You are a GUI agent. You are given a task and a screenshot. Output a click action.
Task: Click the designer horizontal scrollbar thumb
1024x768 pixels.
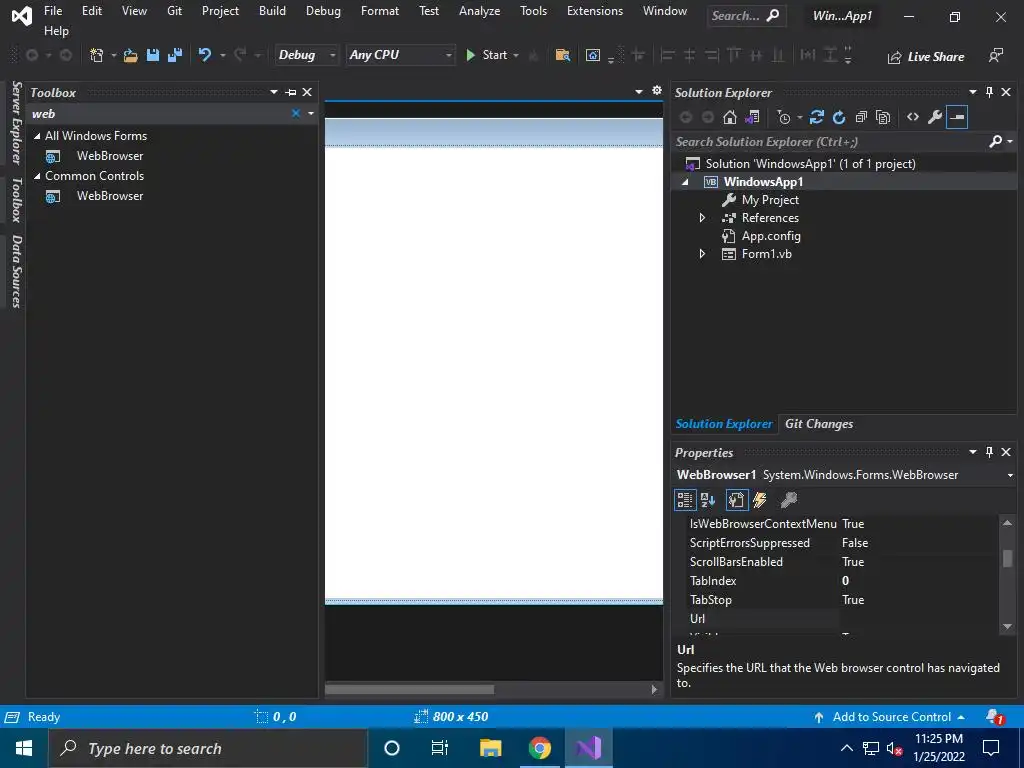click(x=409, y=690)
